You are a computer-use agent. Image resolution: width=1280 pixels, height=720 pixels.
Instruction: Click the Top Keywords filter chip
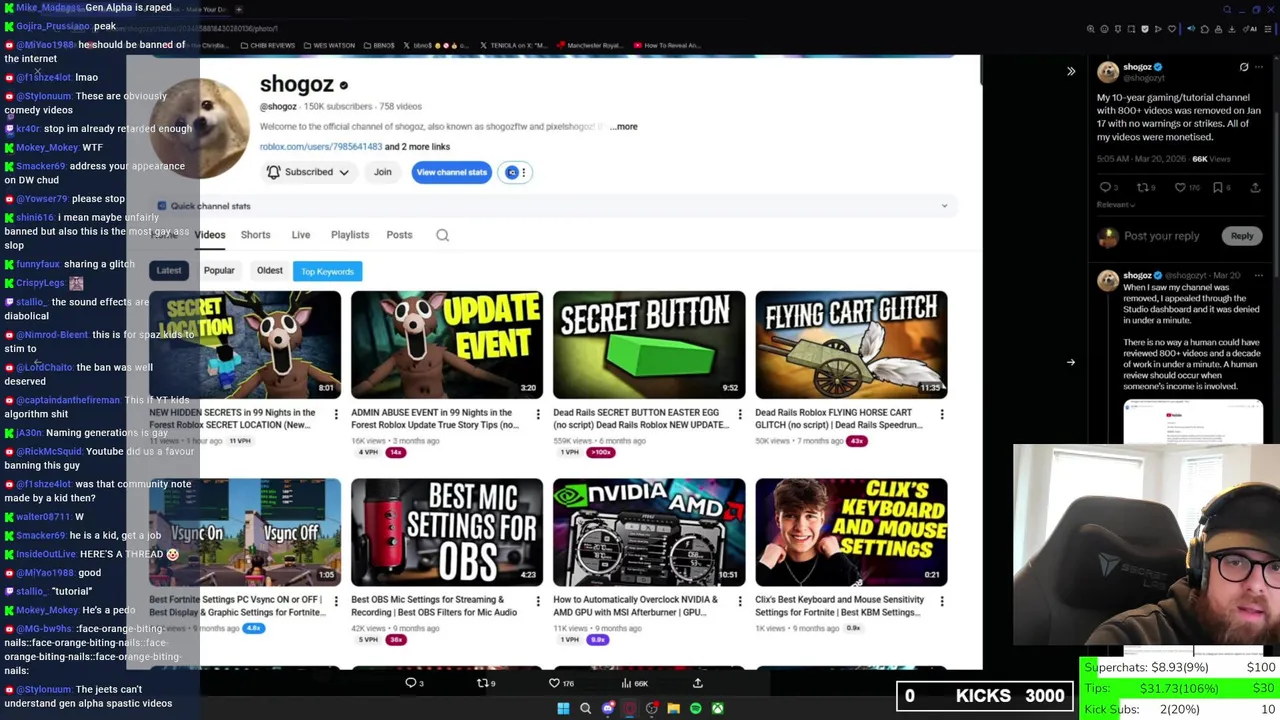point(327,271)
